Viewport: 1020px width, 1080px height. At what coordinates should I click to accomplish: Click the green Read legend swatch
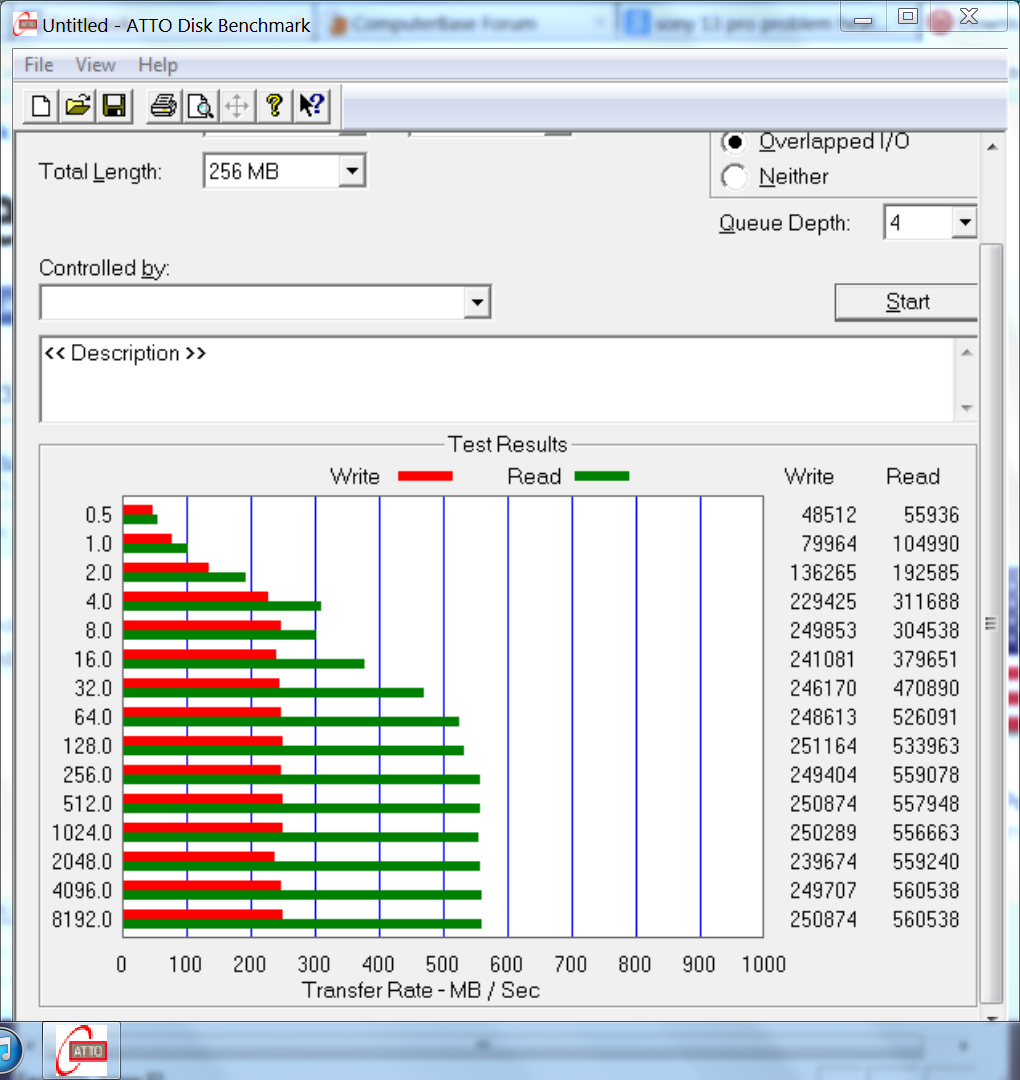pyautogui.click(x=602, y=476)
